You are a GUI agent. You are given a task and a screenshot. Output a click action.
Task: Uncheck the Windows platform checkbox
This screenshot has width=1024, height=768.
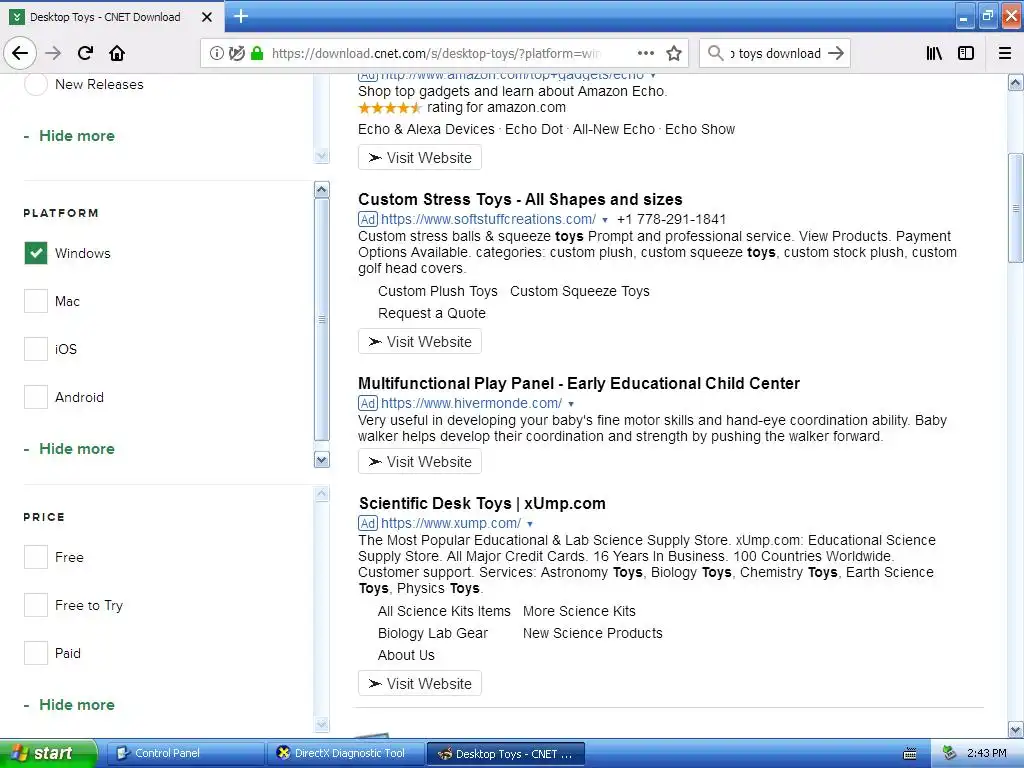(36, 253)
